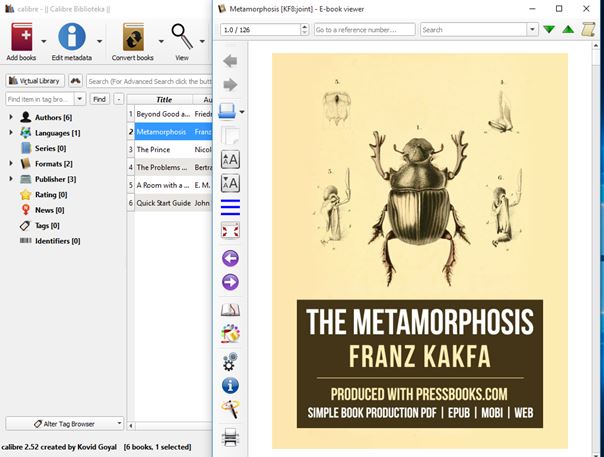Open Edit metadata for the selected book
Screen dimensions: 604x457
point(71,37)
